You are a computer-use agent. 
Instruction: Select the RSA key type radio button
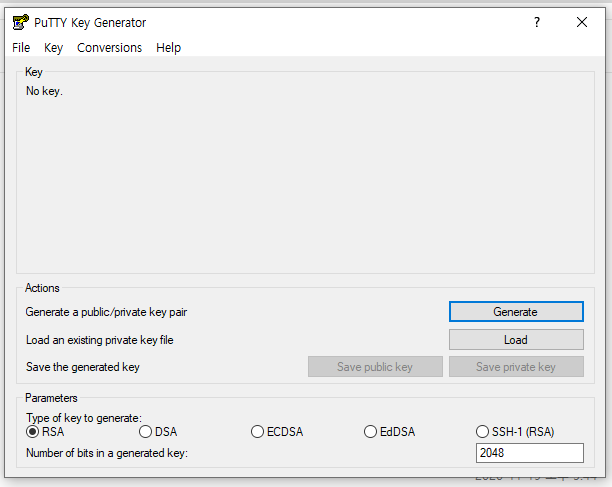(32, 432)
